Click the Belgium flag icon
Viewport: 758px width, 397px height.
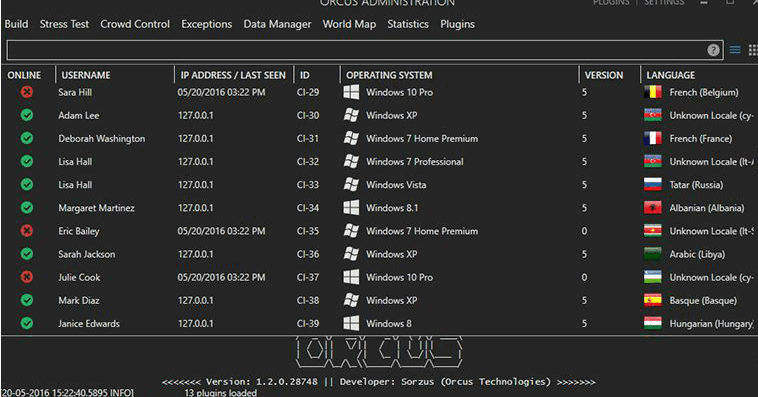click(653, 92)
